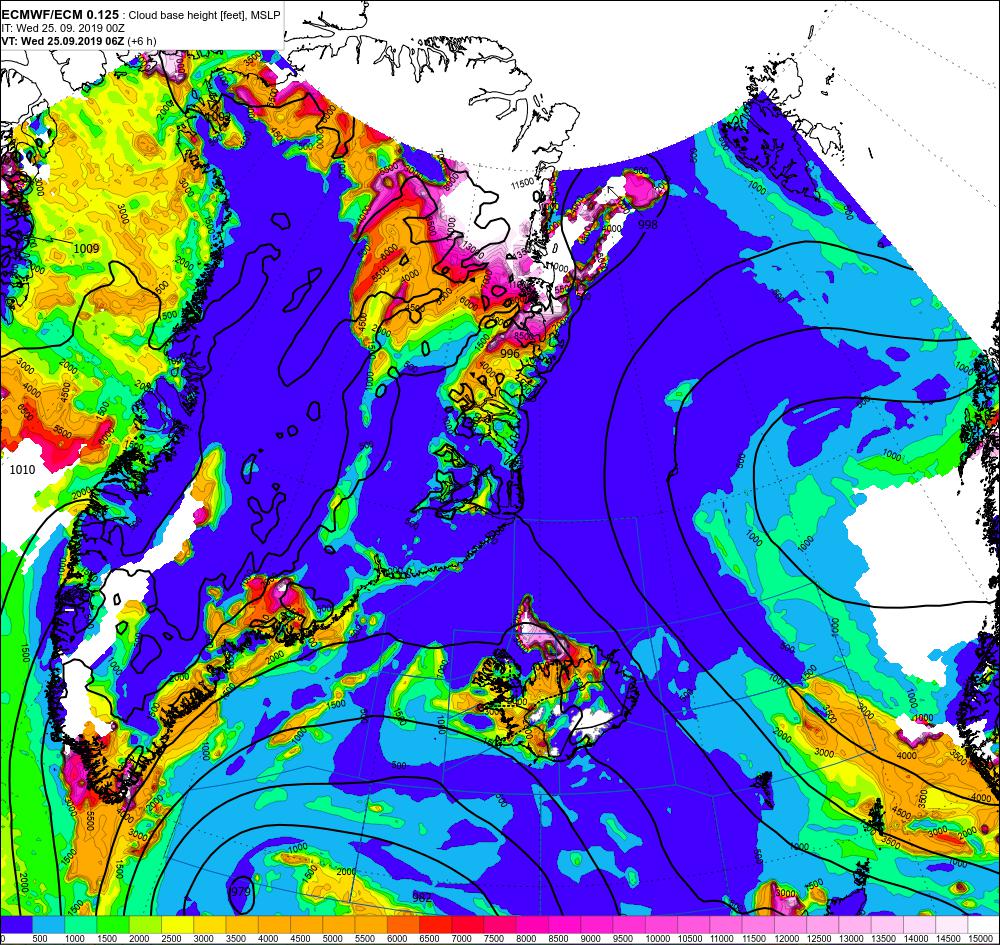The image size is (1000, 945).
Task: Pick the pale pink 14000–14500 ft legend swatch
Action: [x=919, y=925]
